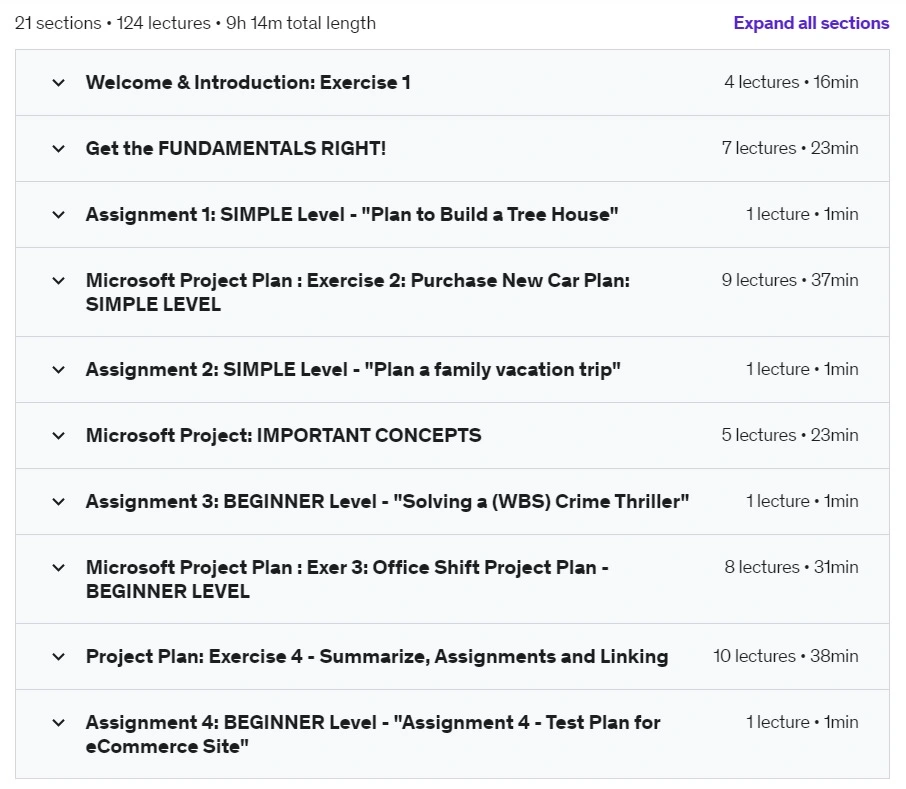Expand Assignment 3 Crime Thriller chevron
Screen dimensions: 906x789
pyautogui.click(x=58, y=501)
